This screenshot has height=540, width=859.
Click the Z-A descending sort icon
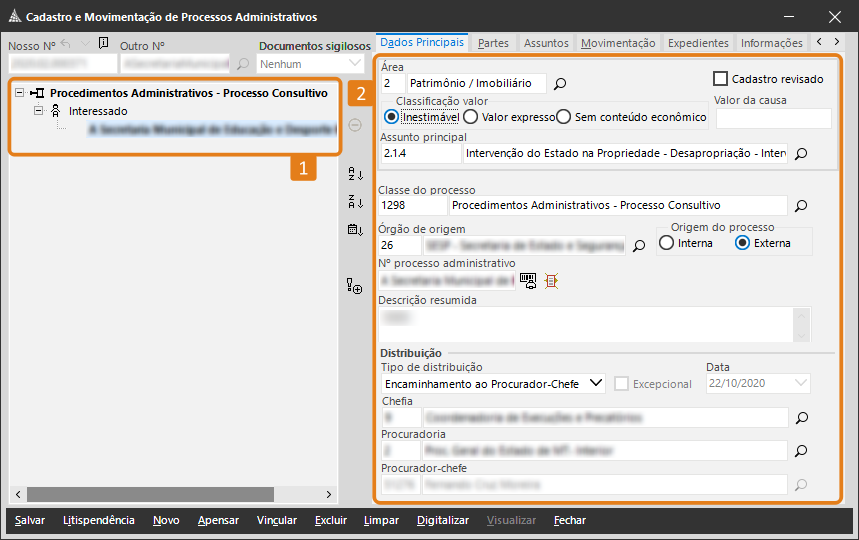(x=355, y=202)
